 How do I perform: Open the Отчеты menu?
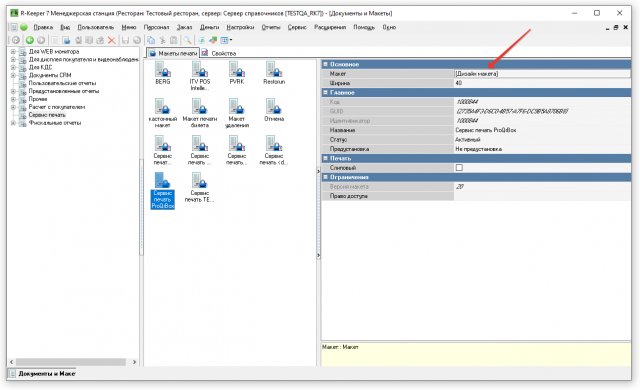click(271, 27)
